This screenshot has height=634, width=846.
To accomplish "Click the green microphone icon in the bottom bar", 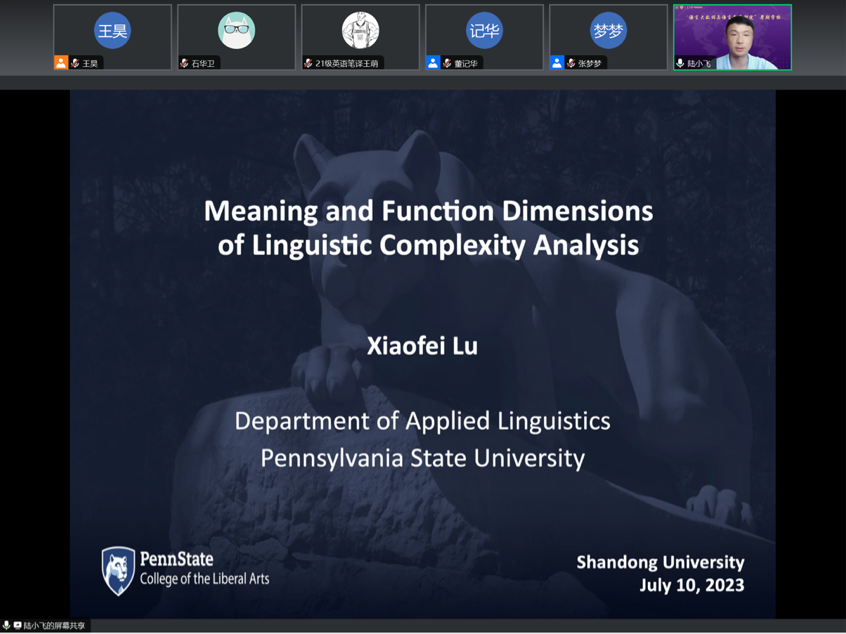I will point(6,626).
